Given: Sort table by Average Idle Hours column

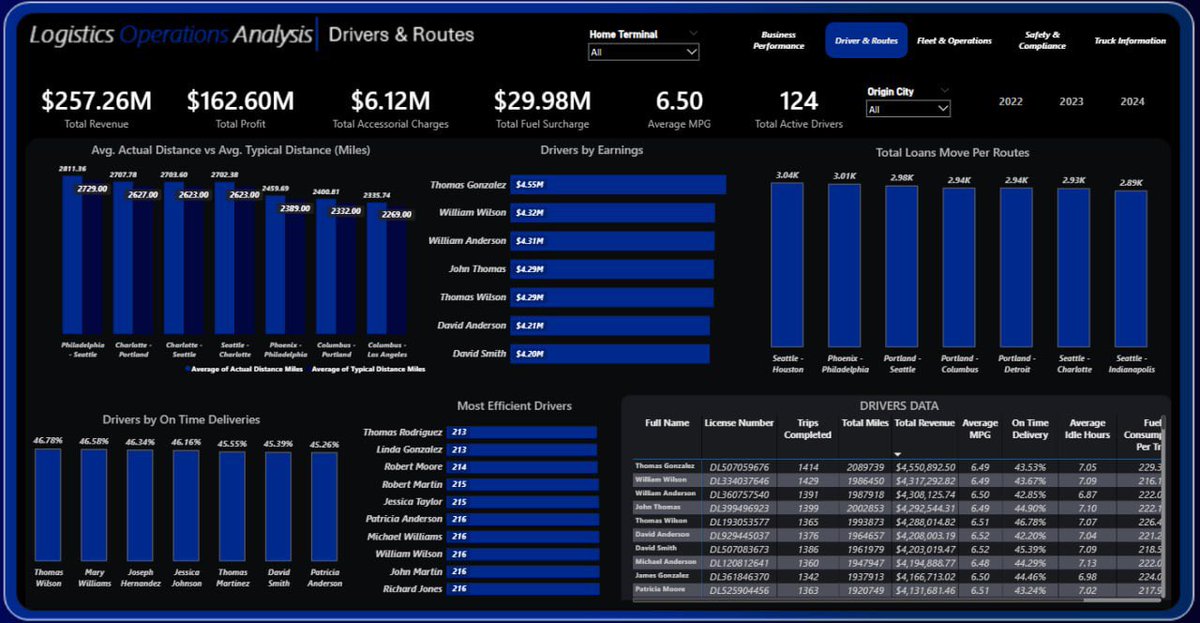Looking at the screenshot, I should click(x=1087, y=429).
